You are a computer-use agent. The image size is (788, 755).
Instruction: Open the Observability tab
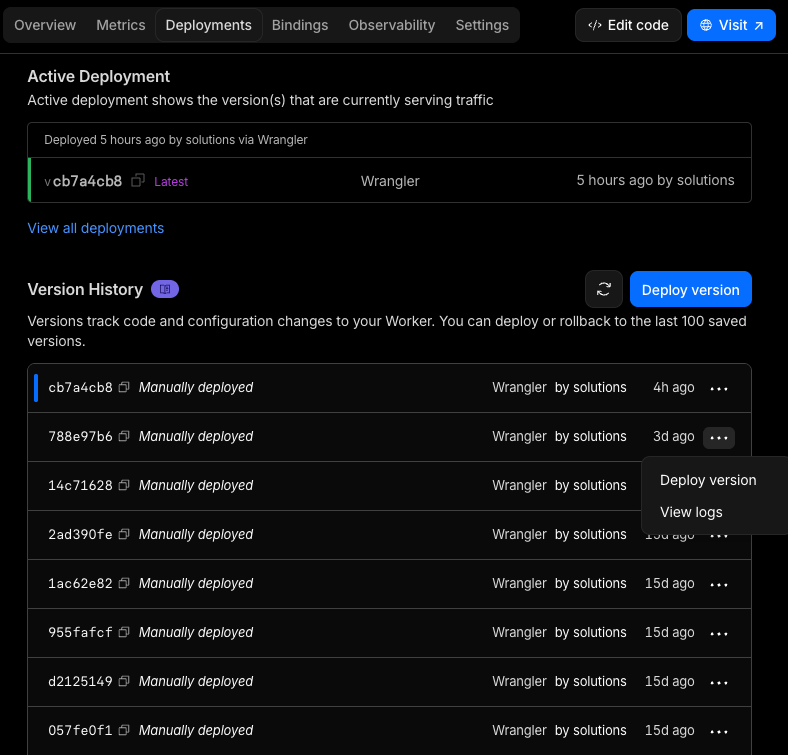pos(391,25)
